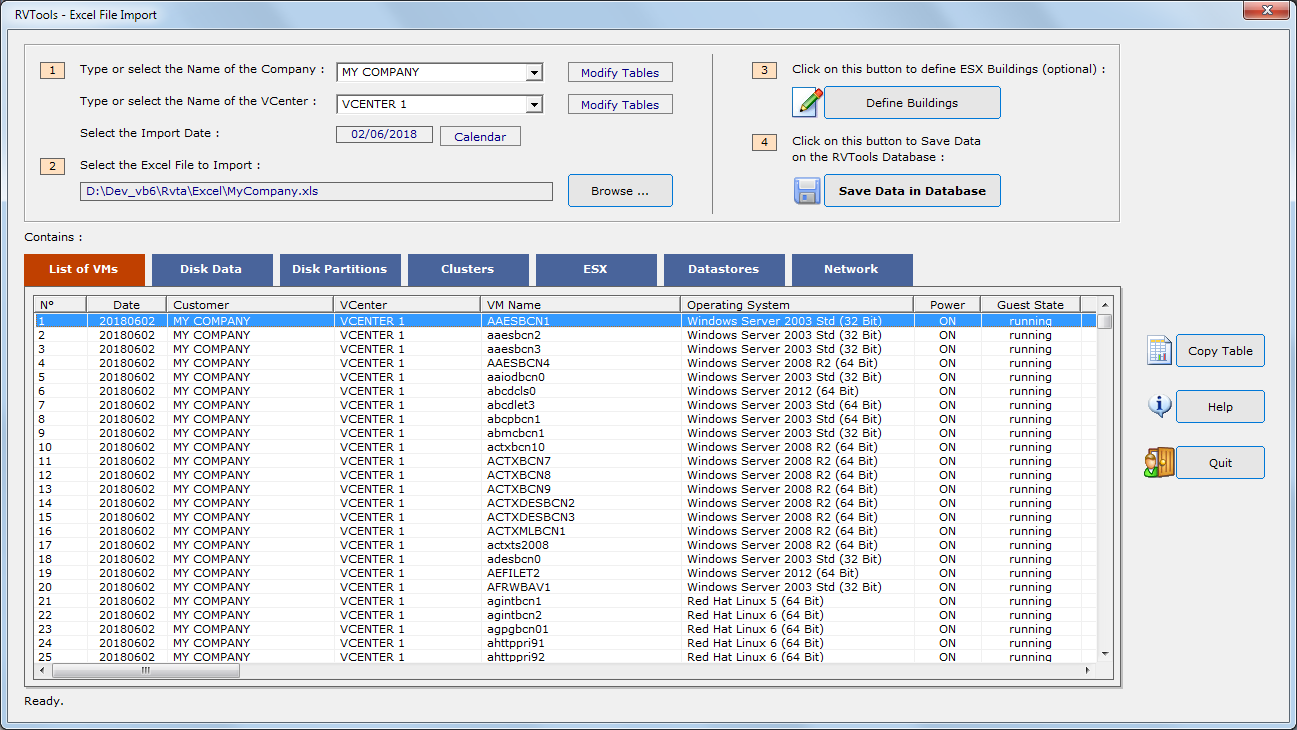
Task: Open the Disk Partitions tab
Action: (339, 269)
